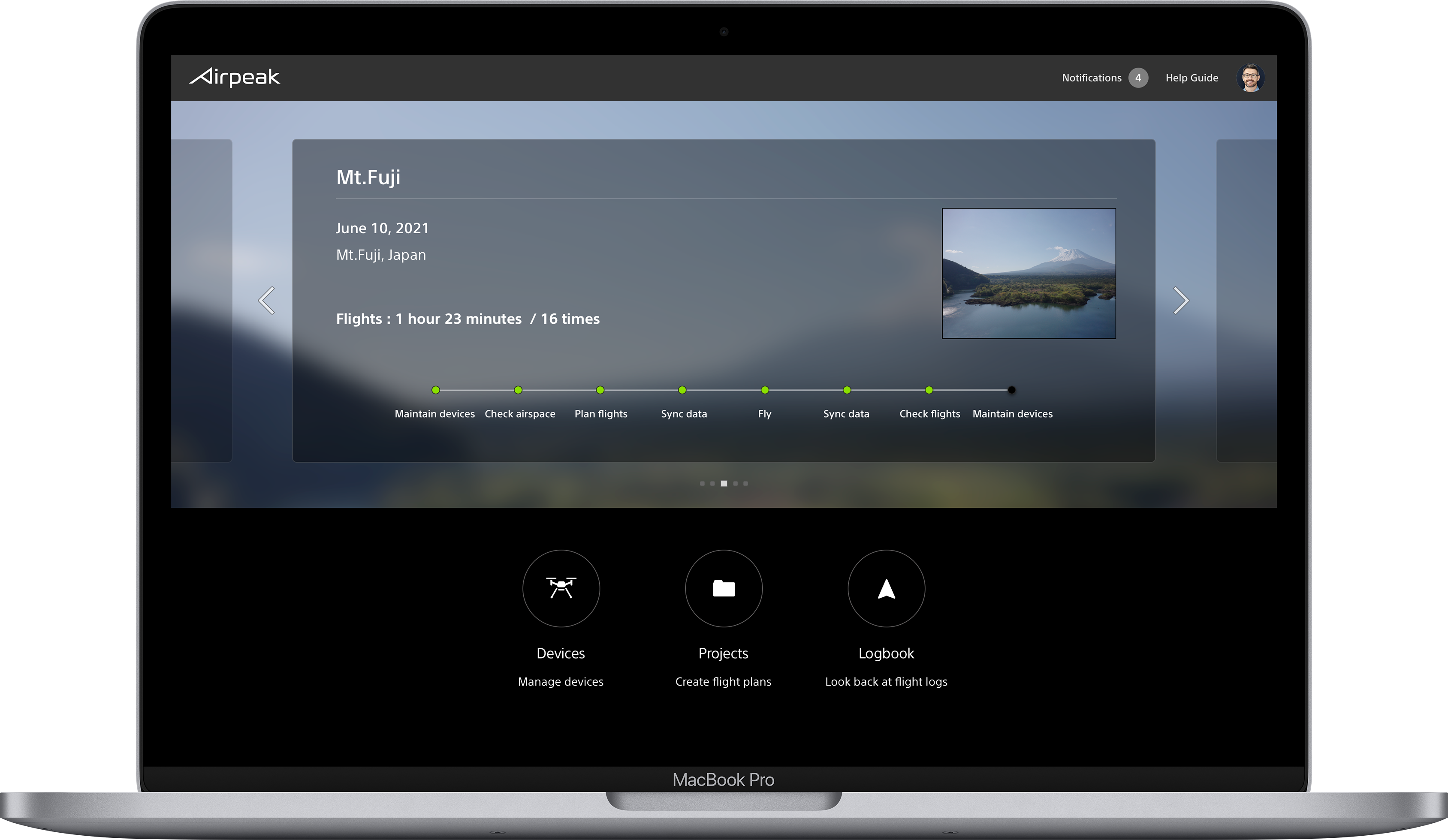Click the active third carousel indicator
The width and height of the screenshot is (1448, 840).
724,484
